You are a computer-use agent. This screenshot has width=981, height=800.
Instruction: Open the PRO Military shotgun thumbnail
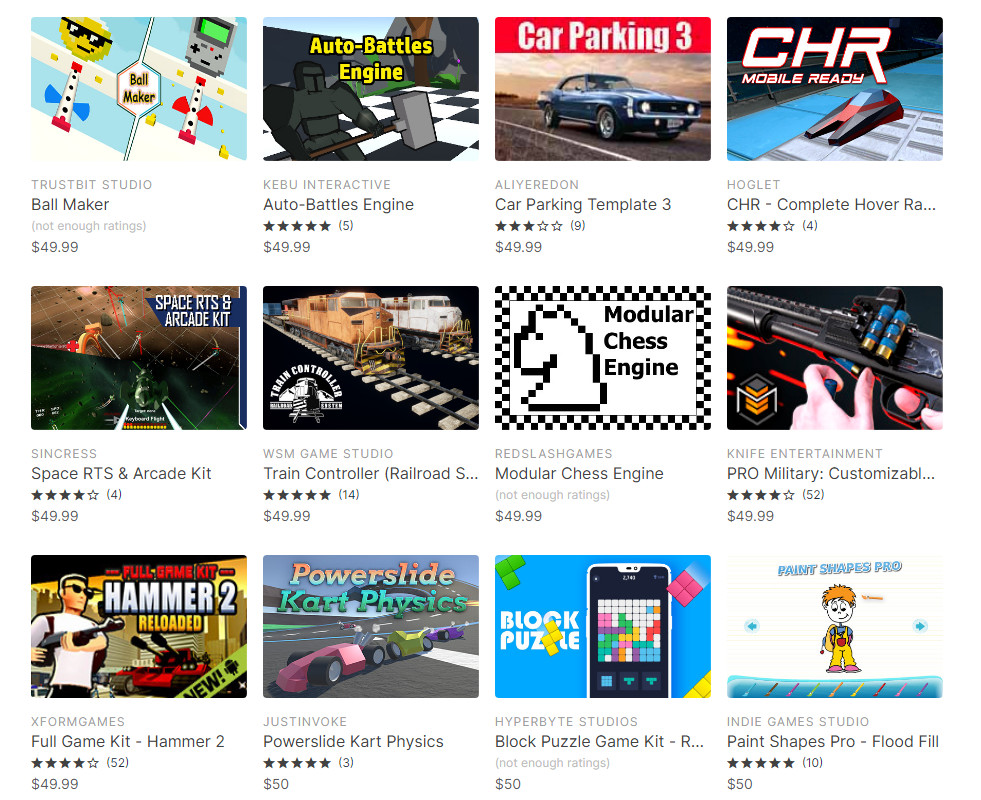pyautogui.click(x=835, y=358)
